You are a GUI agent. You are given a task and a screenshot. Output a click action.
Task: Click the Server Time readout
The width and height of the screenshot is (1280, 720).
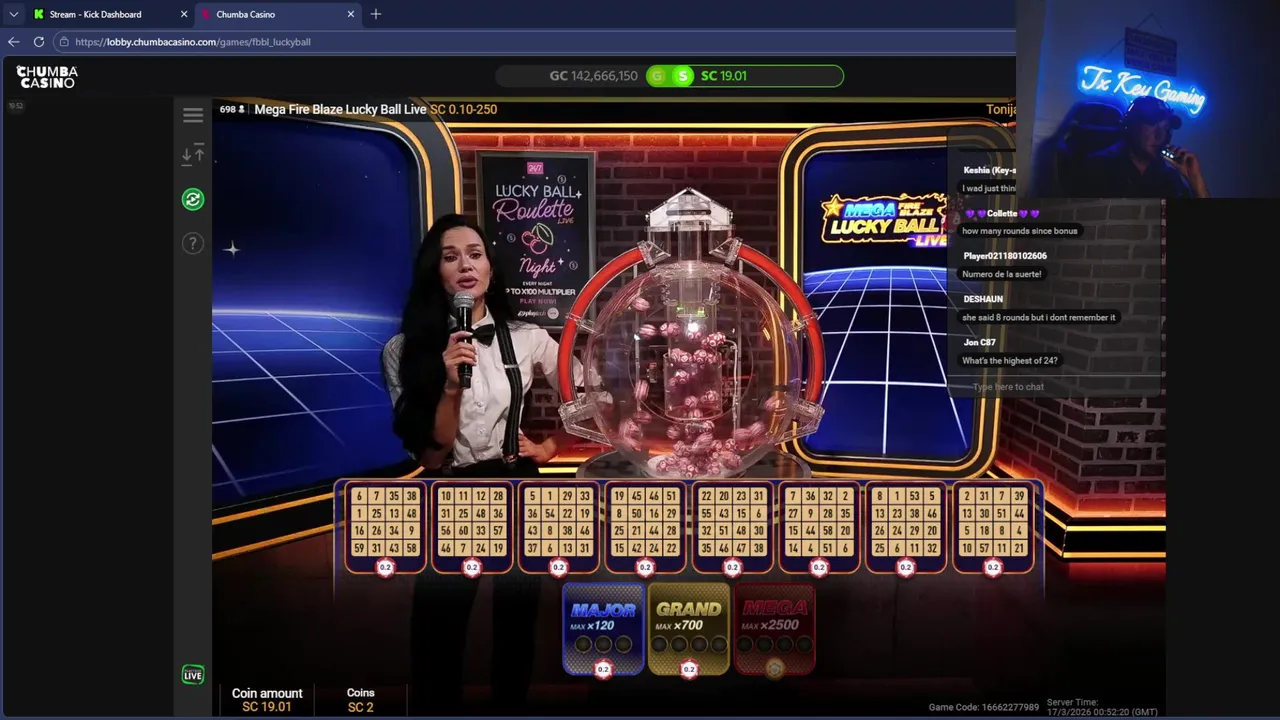[x=1102, y=707]
